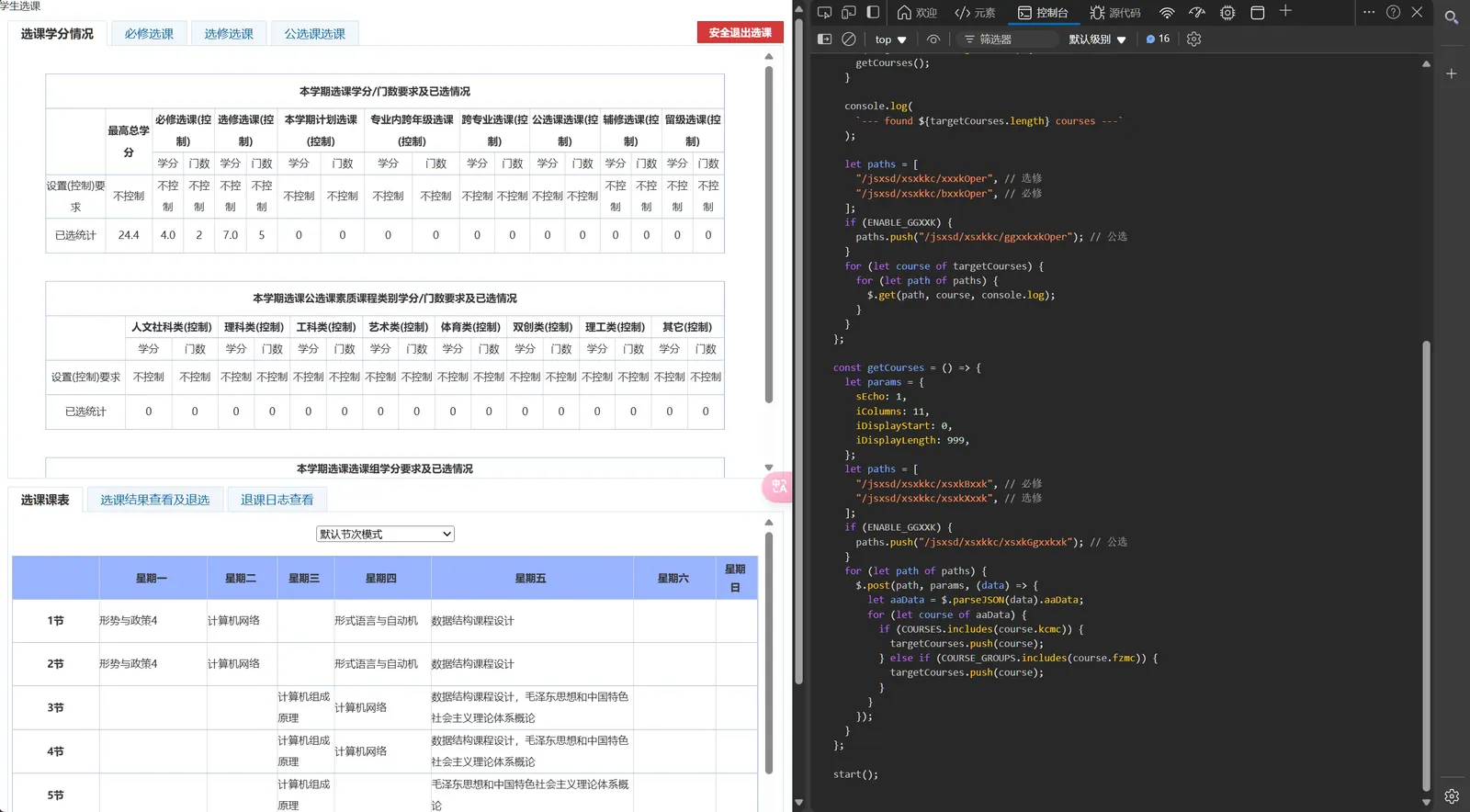Click the inspect element picker icon
Image resolution: width=1470 pixels, height=812 pixels.
click(x=824, y=13)
